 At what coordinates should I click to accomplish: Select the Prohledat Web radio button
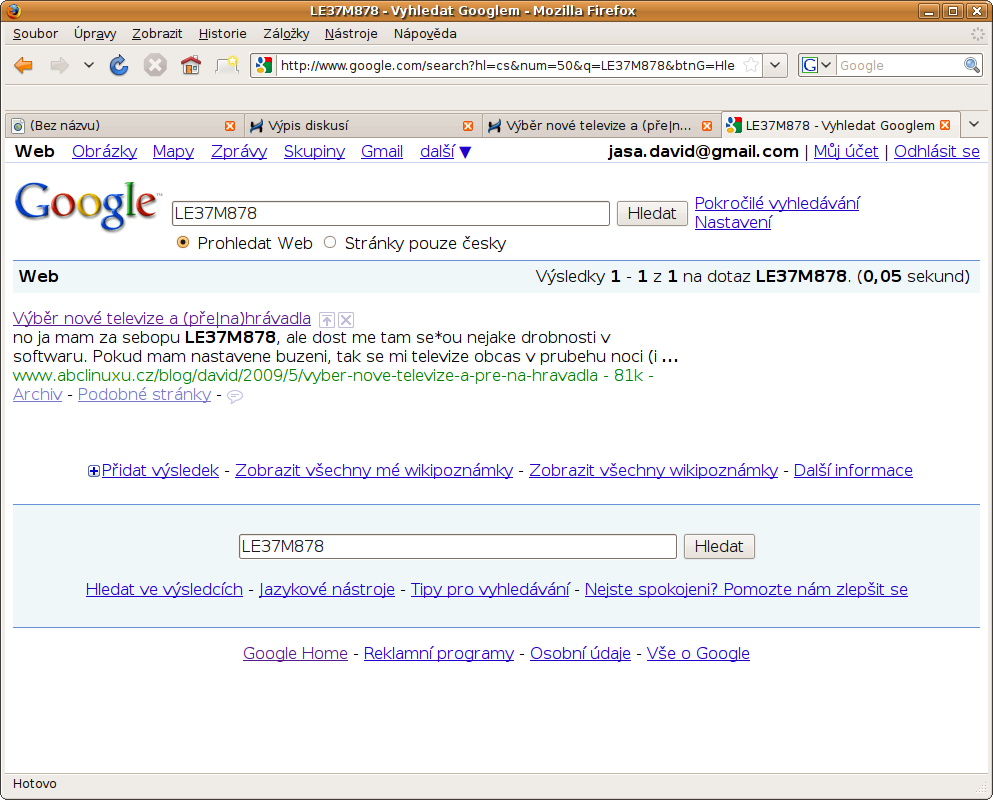pyautogui.click(x=183, y=243)
